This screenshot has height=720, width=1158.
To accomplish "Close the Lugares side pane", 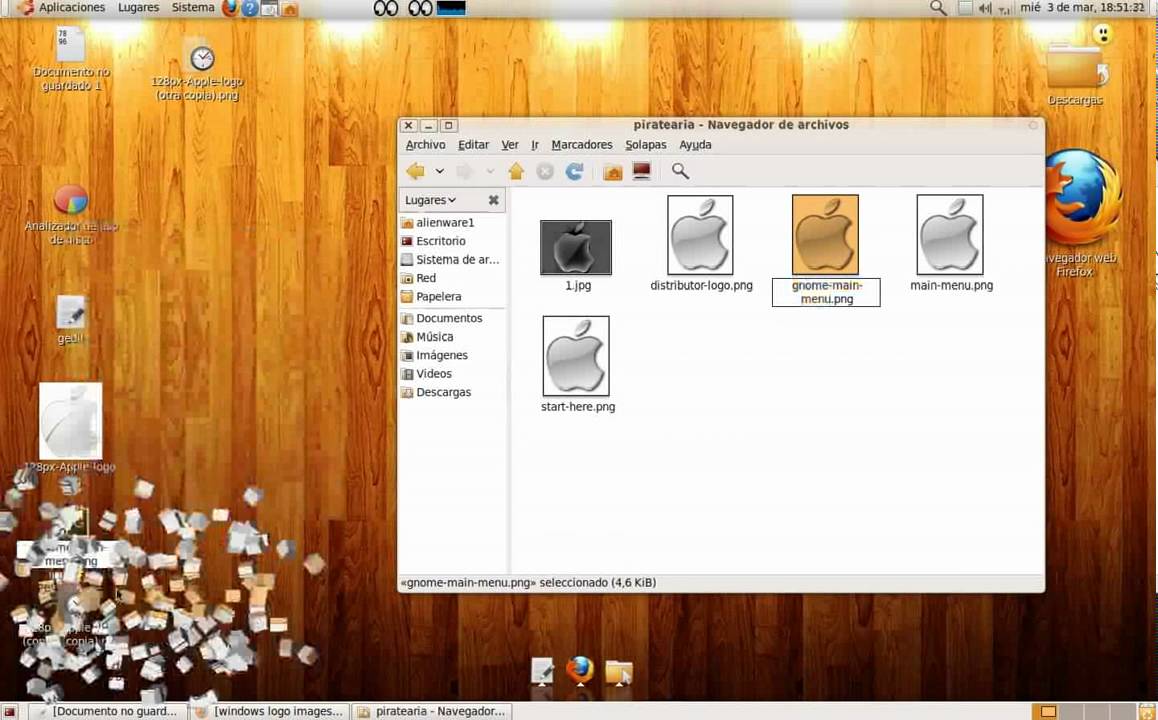I will [493, 200].
